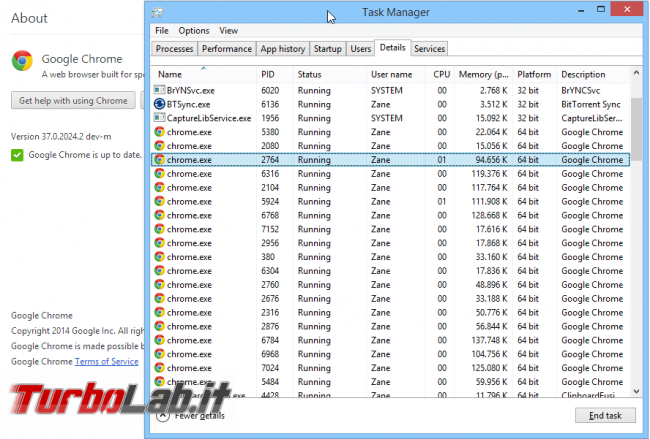Click chrome icon for PID 6968 row
650x439 pixels.
click(x=159, y=354)
